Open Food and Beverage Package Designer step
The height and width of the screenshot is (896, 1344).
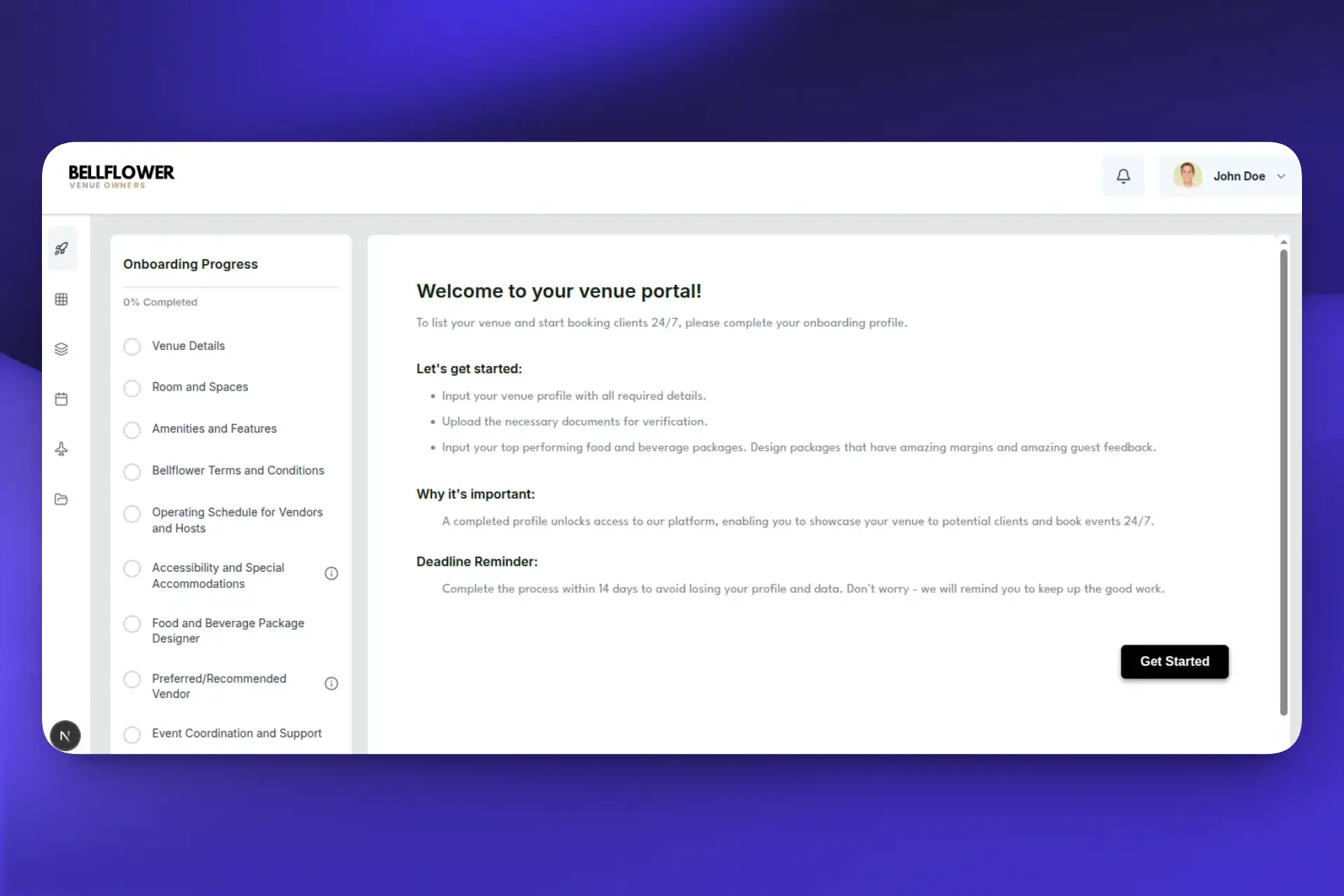point(228,631)
